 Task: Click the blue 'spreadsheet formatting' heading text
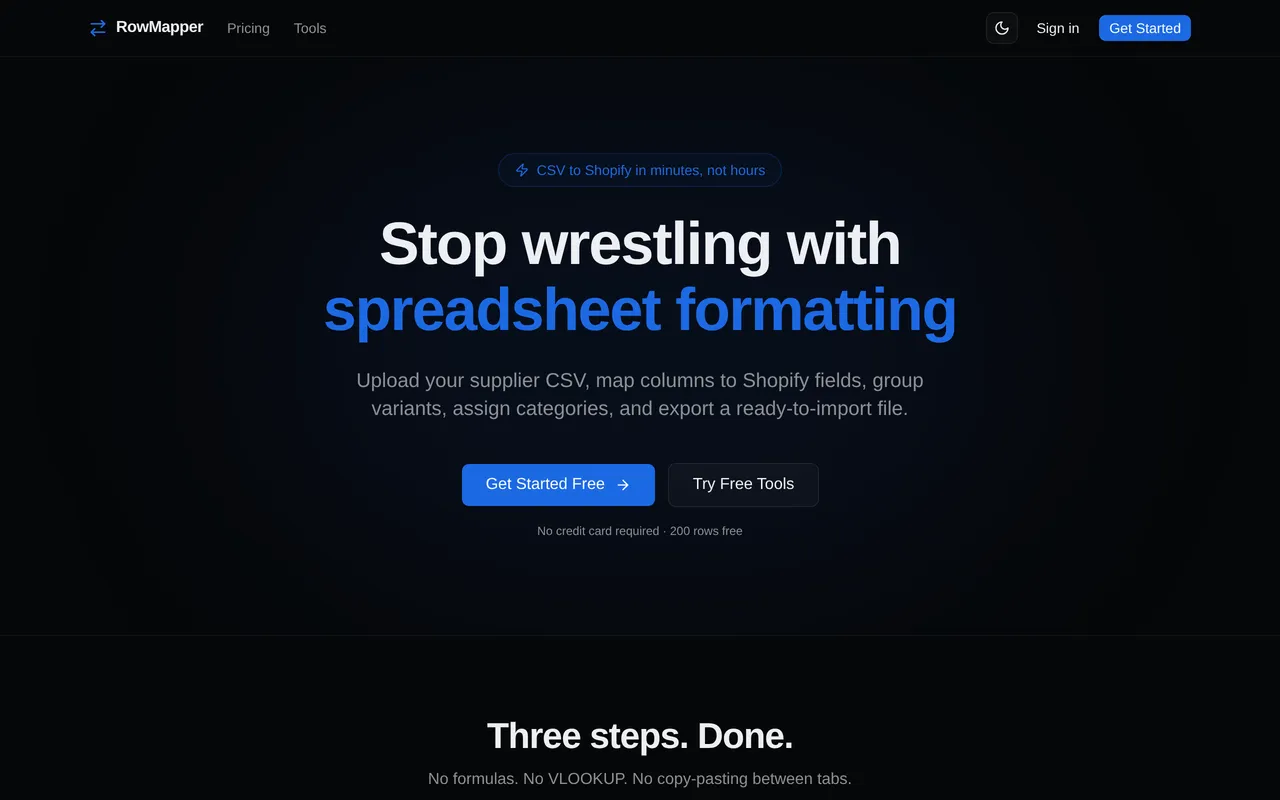640,309
